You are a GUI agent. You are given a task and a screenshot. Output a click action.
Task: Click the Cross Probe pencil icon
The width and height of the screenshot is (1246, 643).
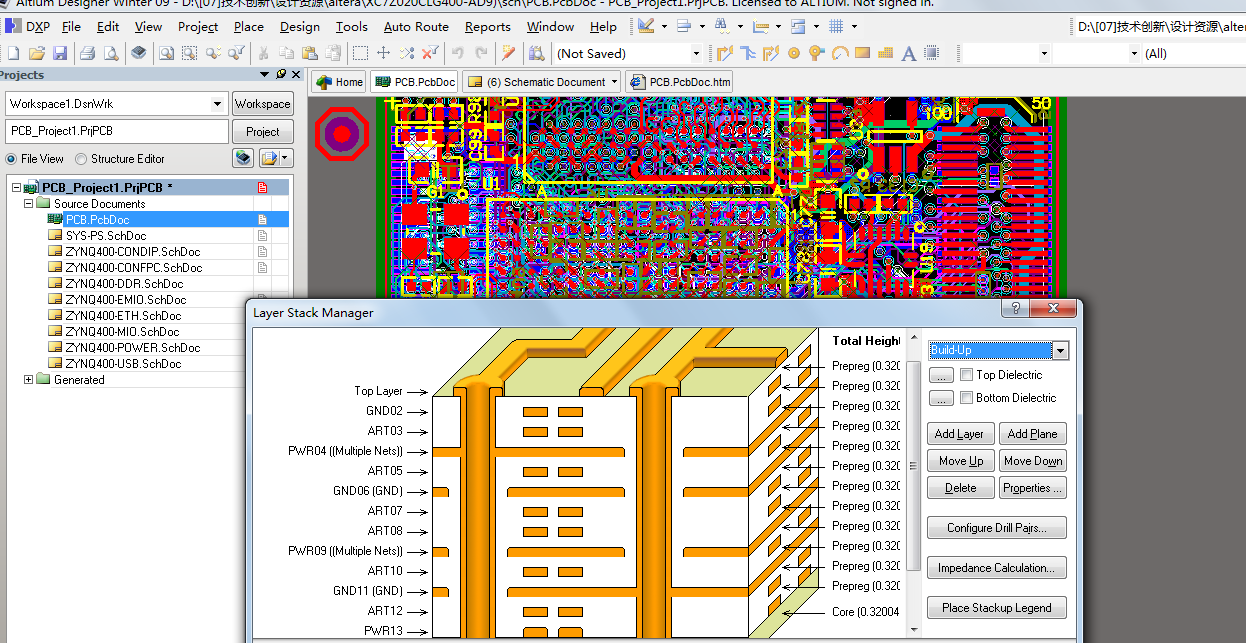coord(509,53)
